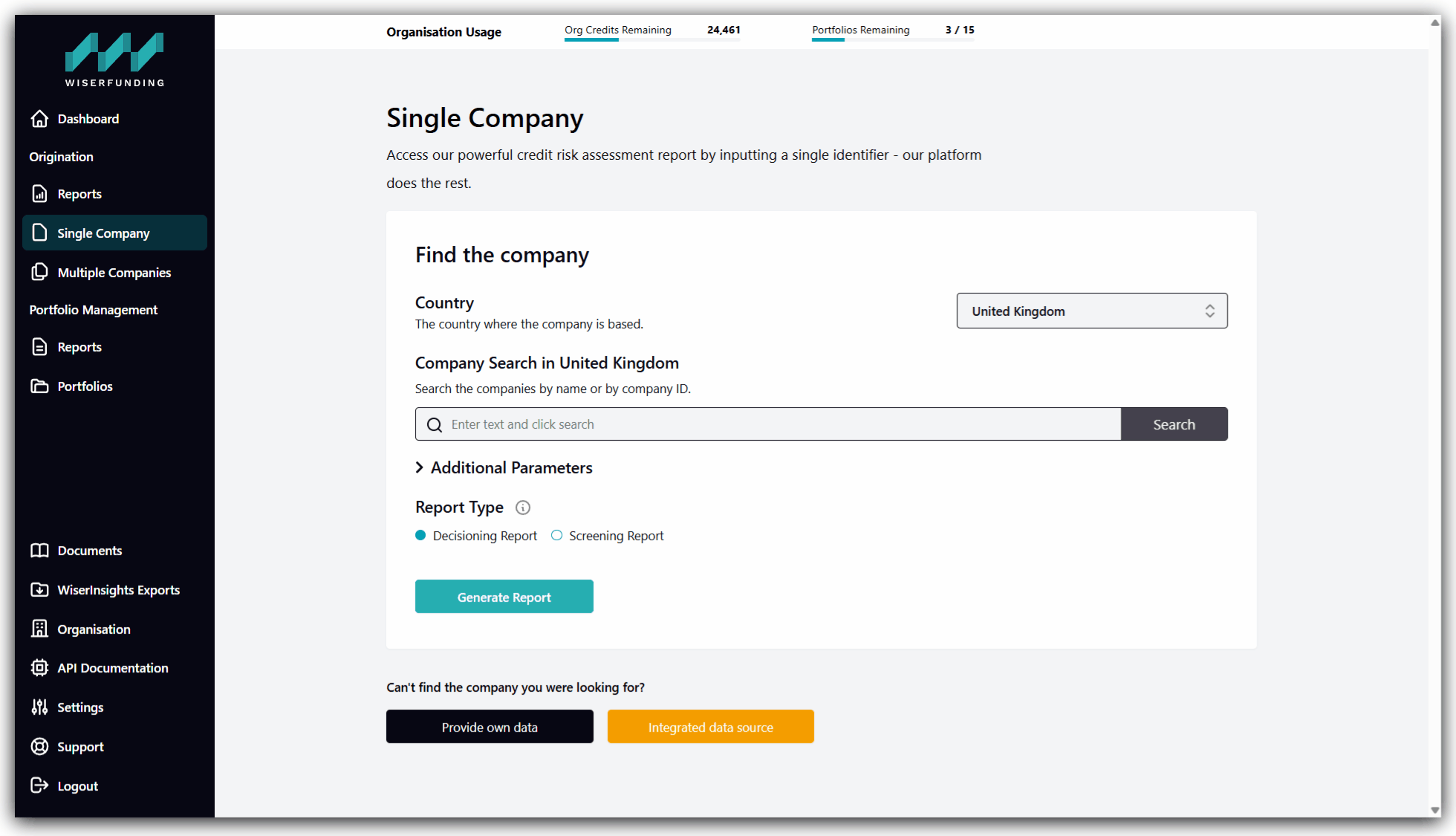Viewport: 1456px width, 836px height.
Task: Select the Decisioning Report radio button
Action: pyautogui.click(x=420, y=535)
